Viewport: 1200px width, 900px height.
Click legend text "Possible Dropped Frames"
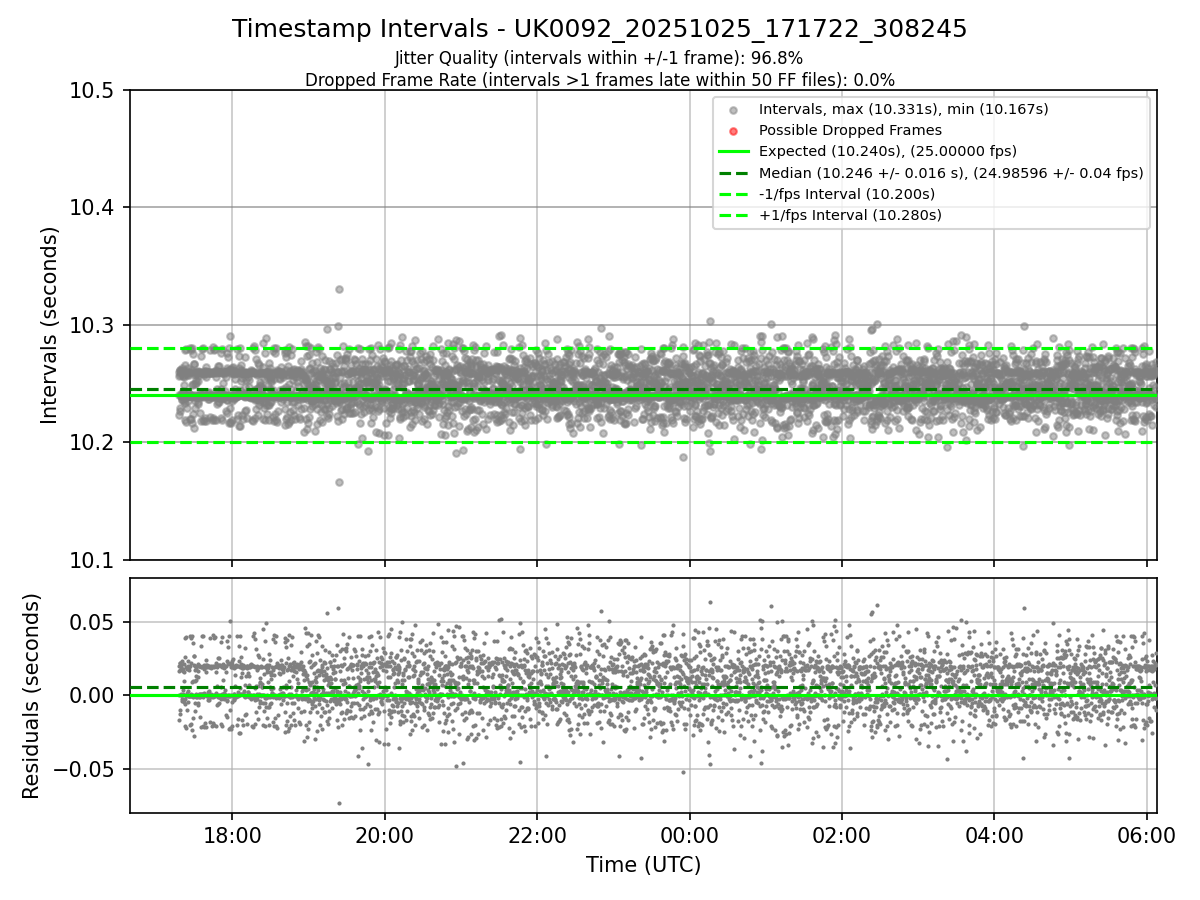coord(850,130)
